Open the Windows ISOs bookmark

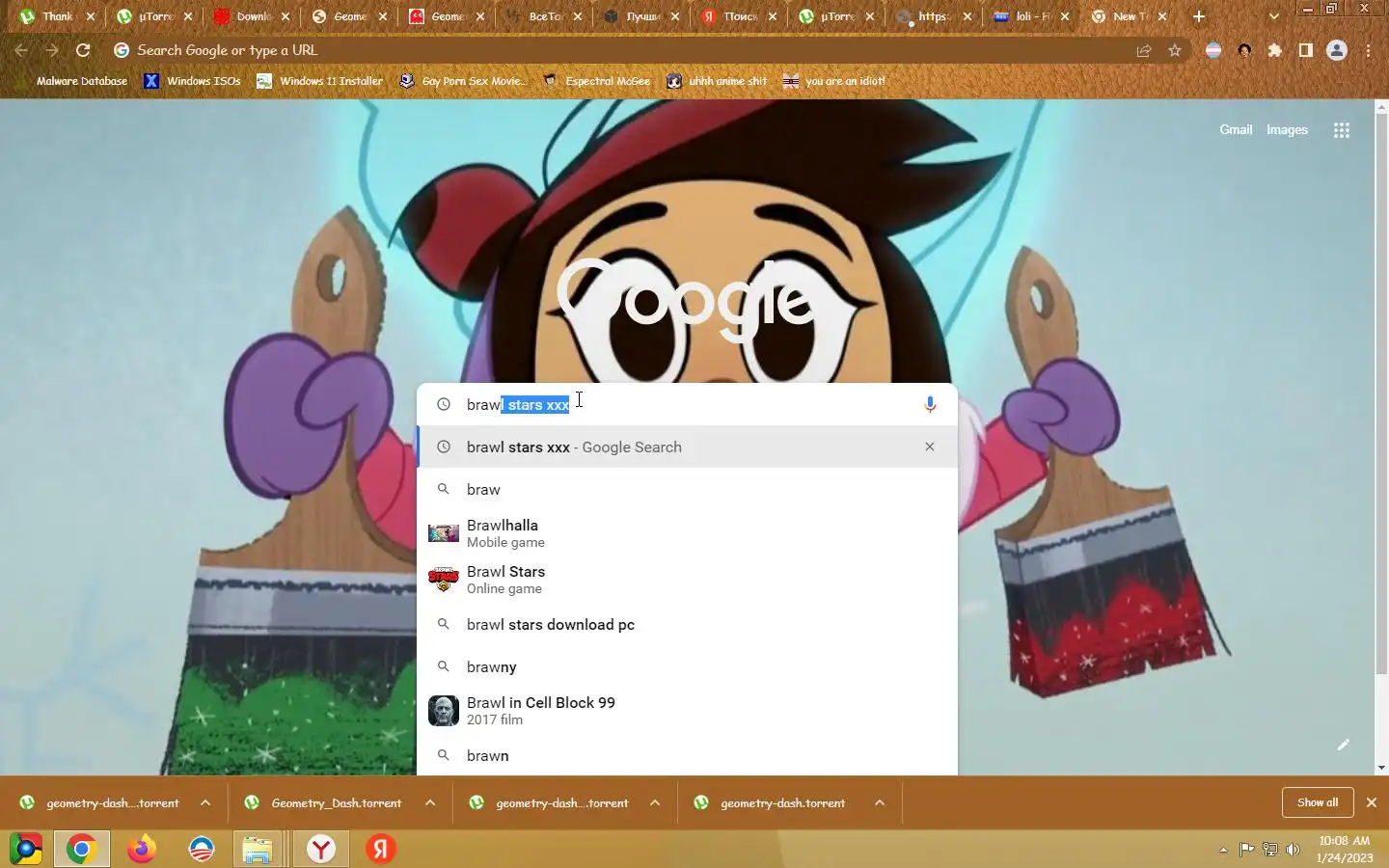(192, 81)
